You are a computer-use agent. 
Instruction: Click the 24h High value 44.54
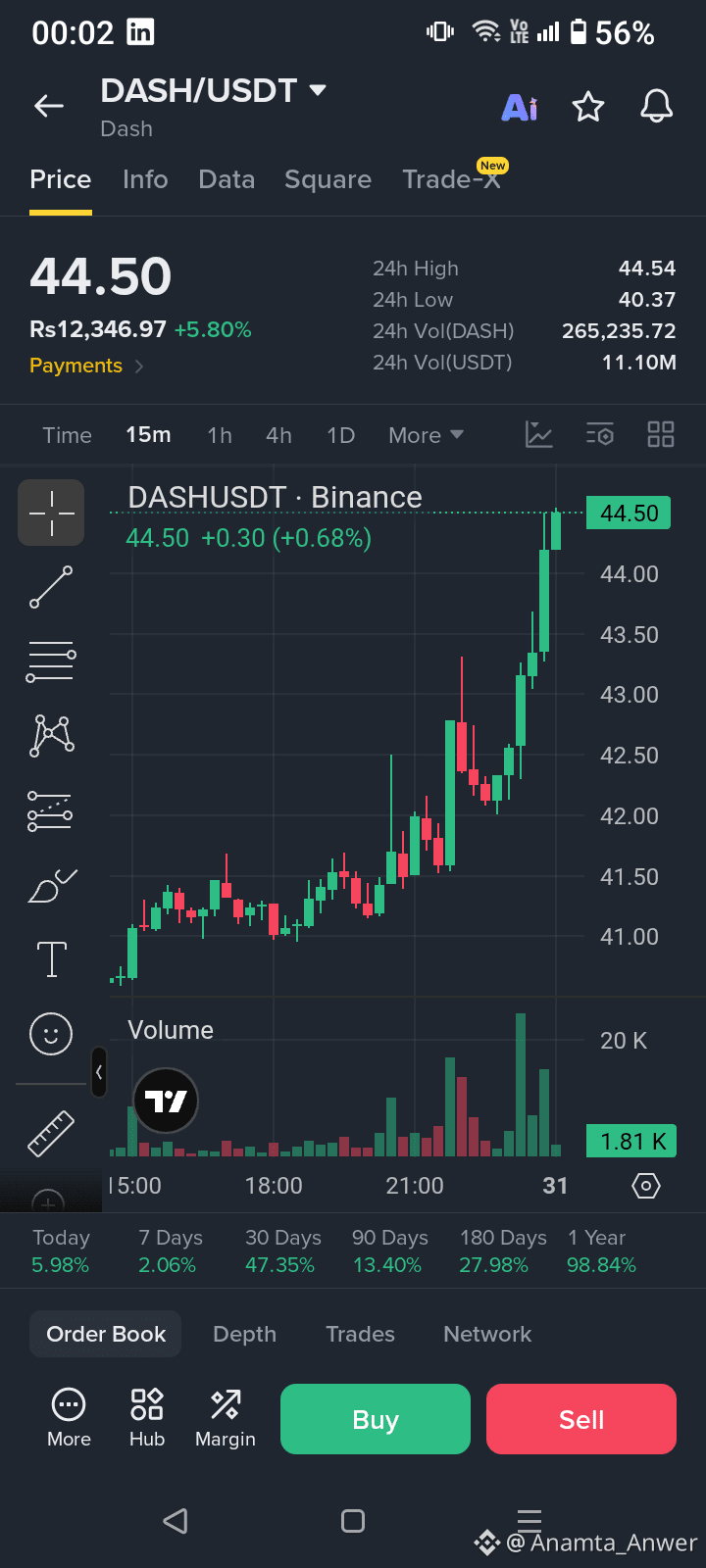point(647,269)
